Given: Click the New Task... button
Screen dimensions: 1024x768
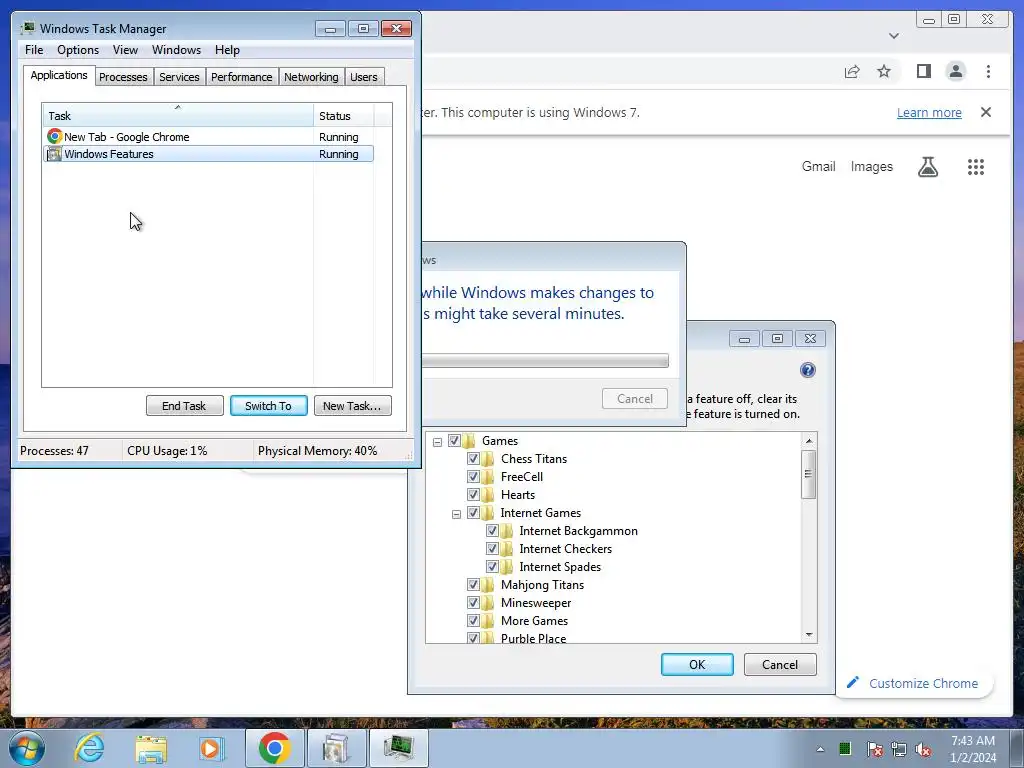Looking at the screenshot, I should (x=352, y=406).
